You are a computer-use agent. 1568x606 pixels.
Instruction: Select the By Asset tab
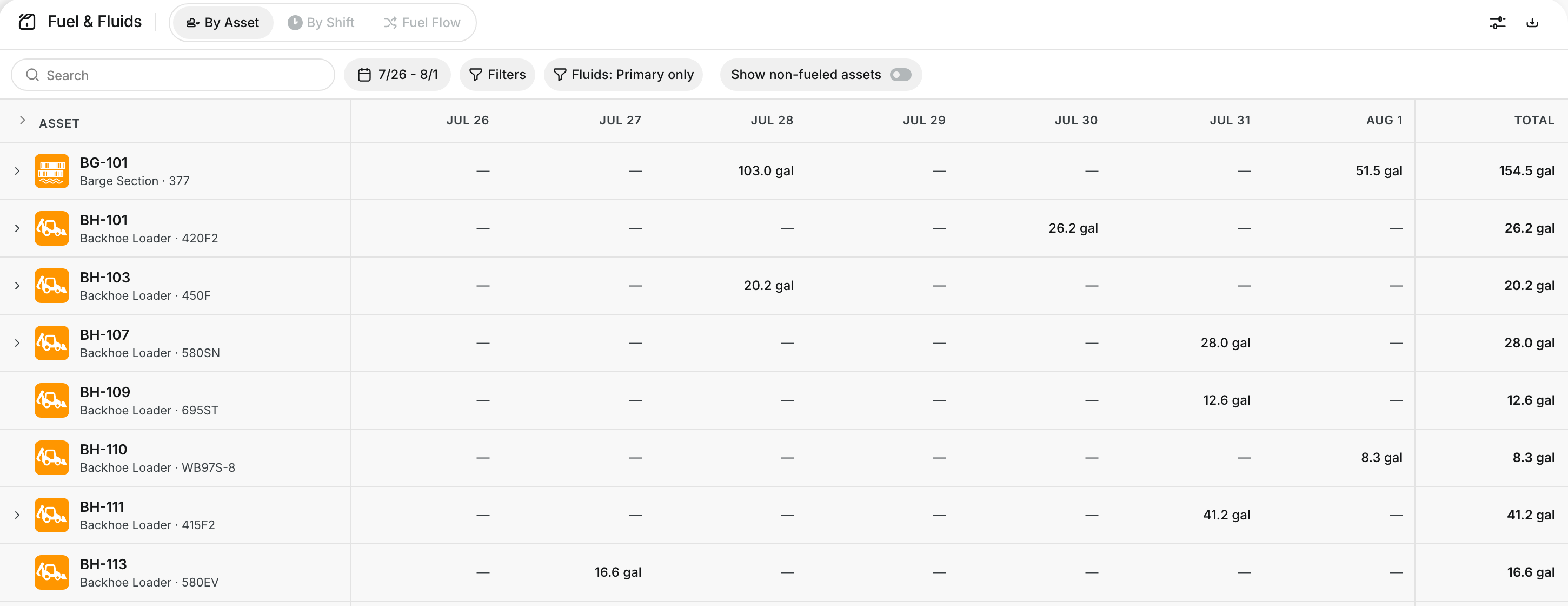(223, 23)
